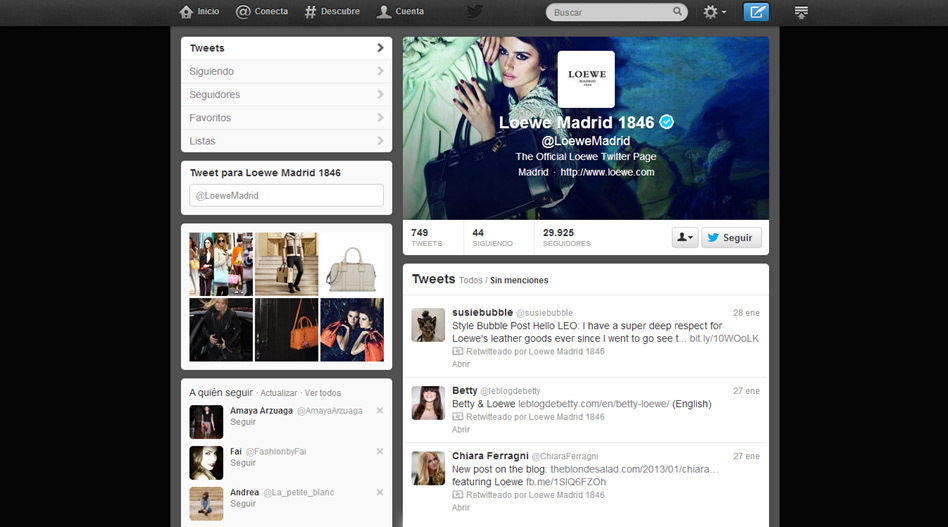948x527 pixels.
Task: Click the retweet icon on Chiara Ferragni's tweet
Action: [458, 495]
